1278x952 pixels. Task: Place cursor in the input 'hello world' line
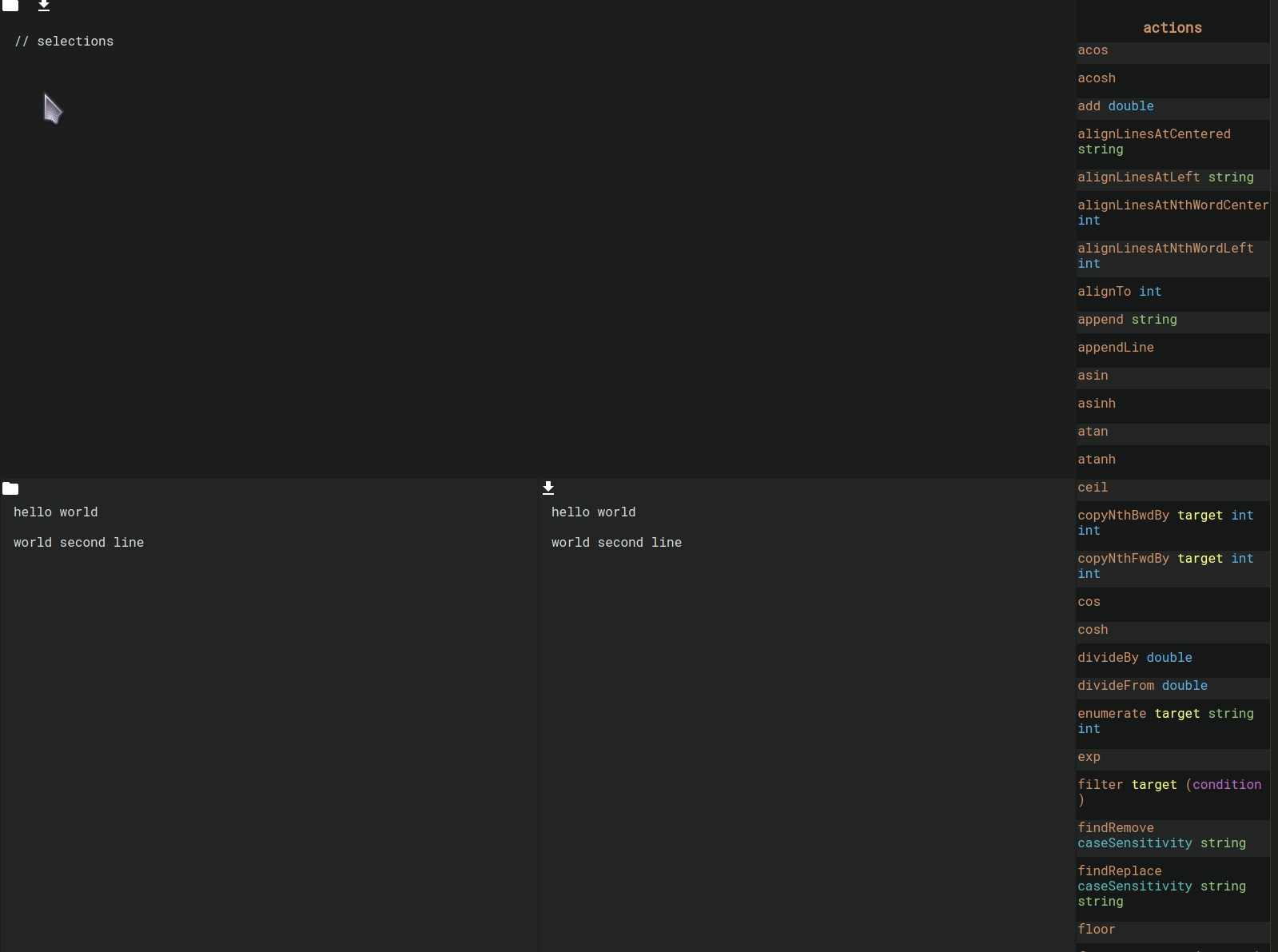[x=56, y=512]
